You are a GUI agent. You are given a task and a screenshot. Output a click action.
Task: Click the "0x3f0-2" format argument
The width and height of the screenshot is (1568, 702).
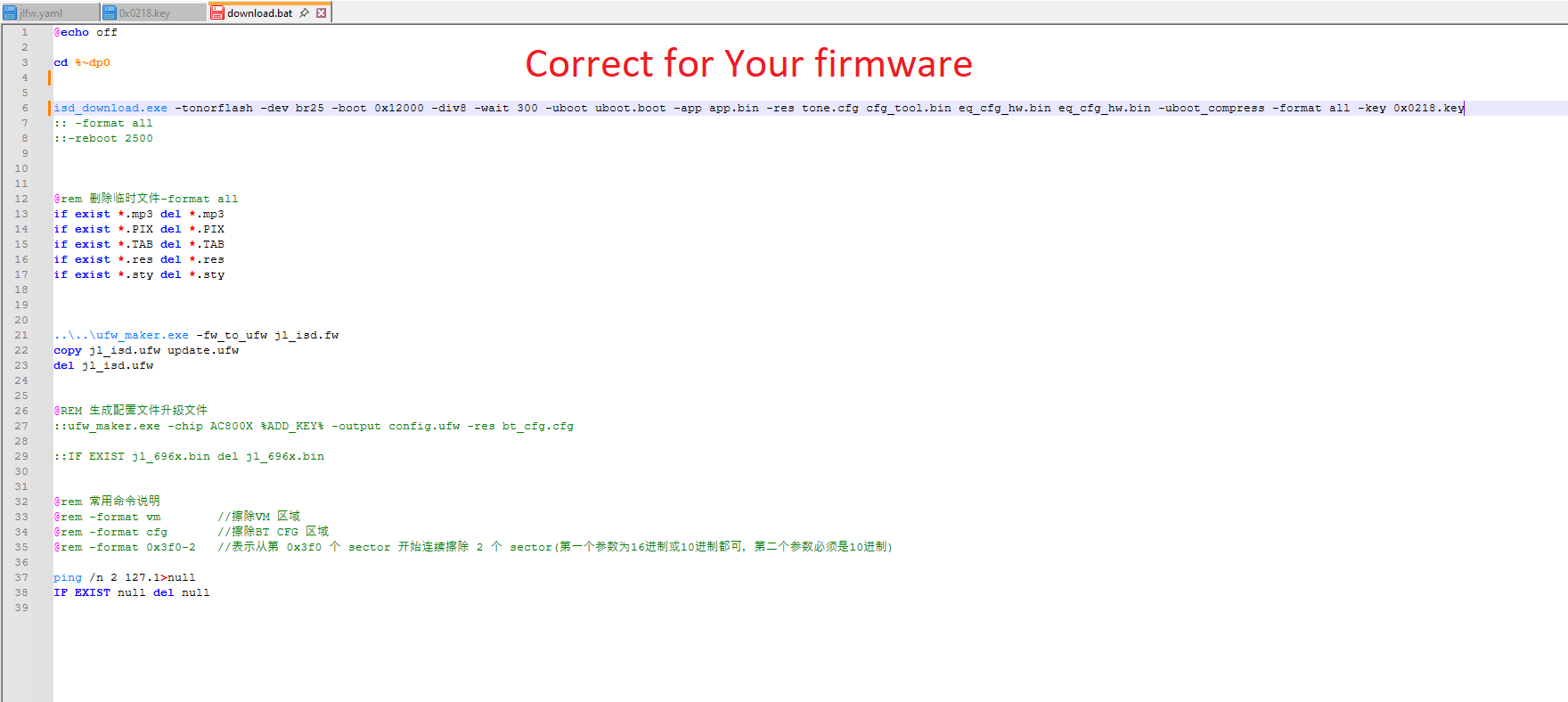point(171,547)
